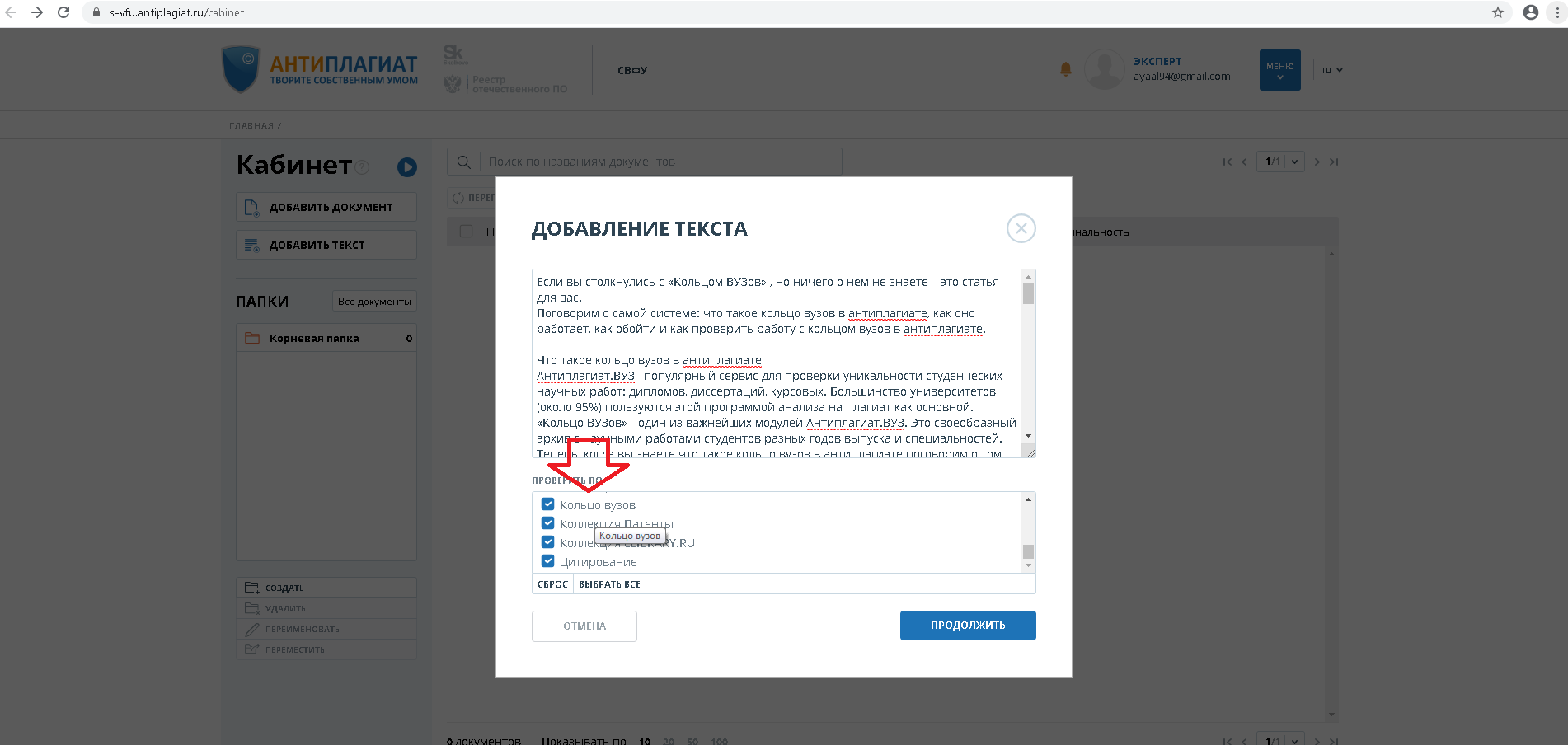This screenshot has width=1568, height=745.
Task: Uncheck the Коллекция Патенты checkbox
Action: tap(547, 523)
